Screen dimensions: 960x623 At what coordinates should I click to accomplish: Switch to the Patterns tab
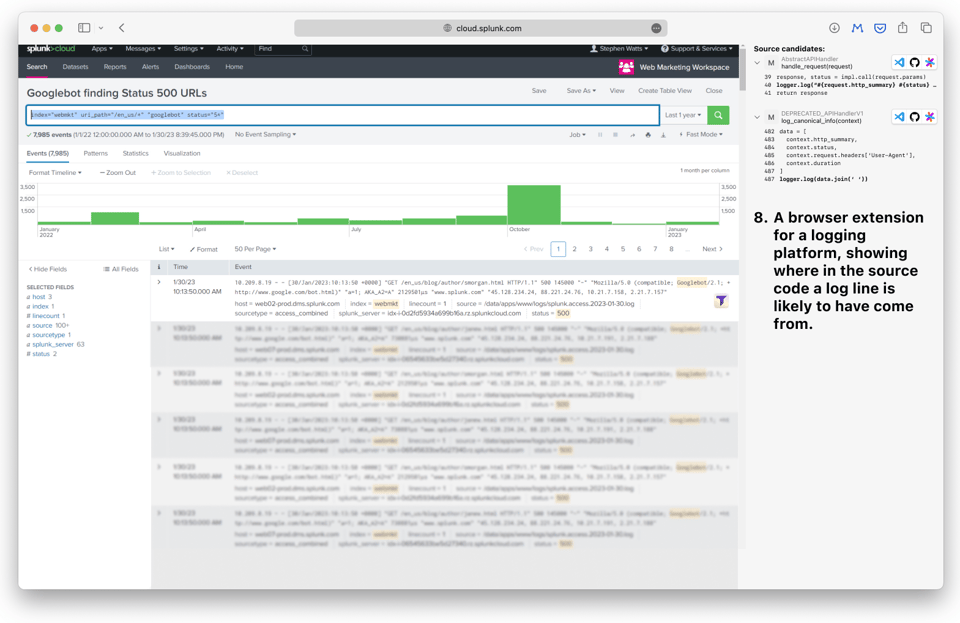[x=96, y=152]
